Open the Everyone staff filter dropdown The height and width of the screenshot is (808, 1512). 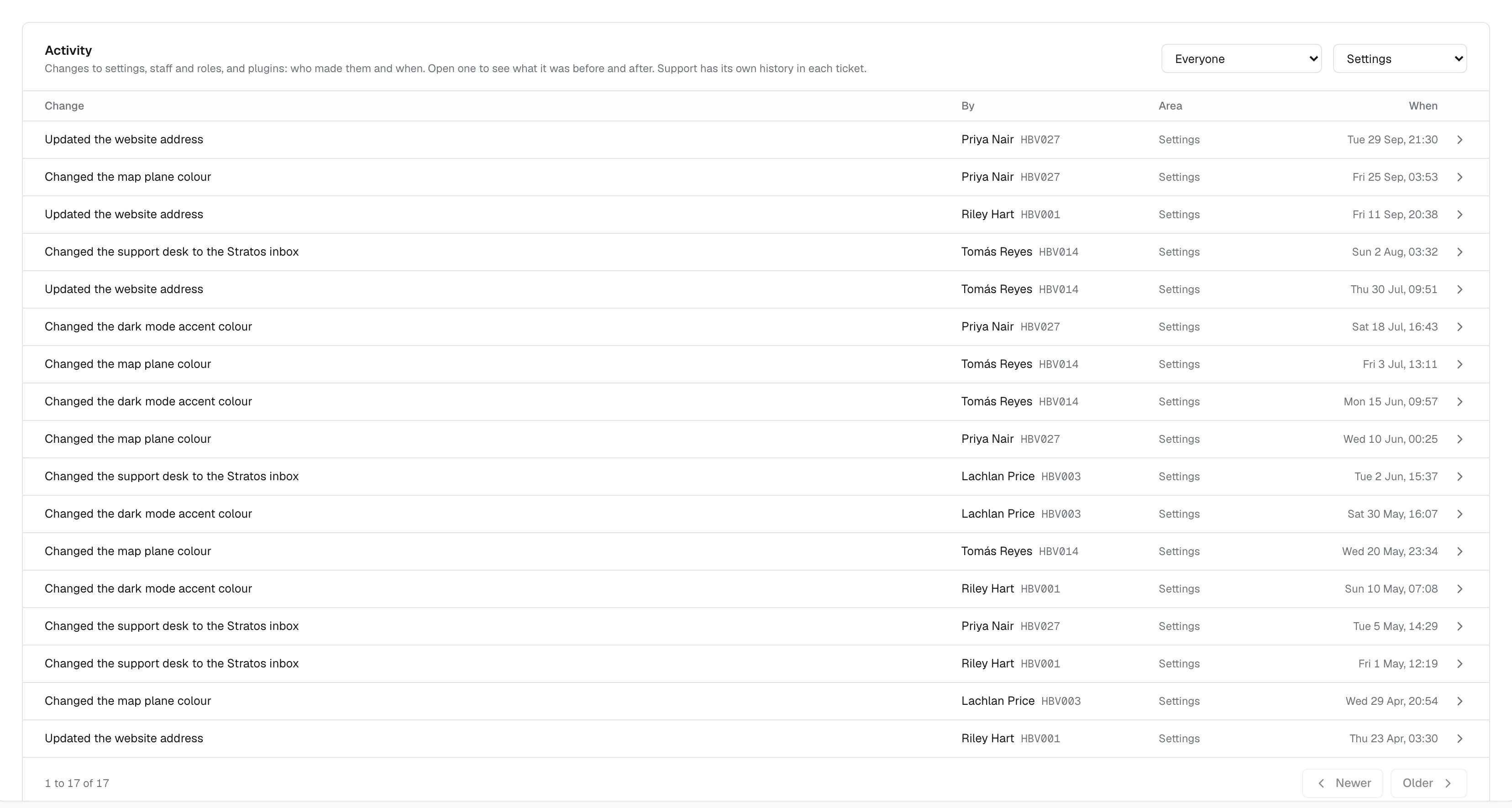[1241, 59]
